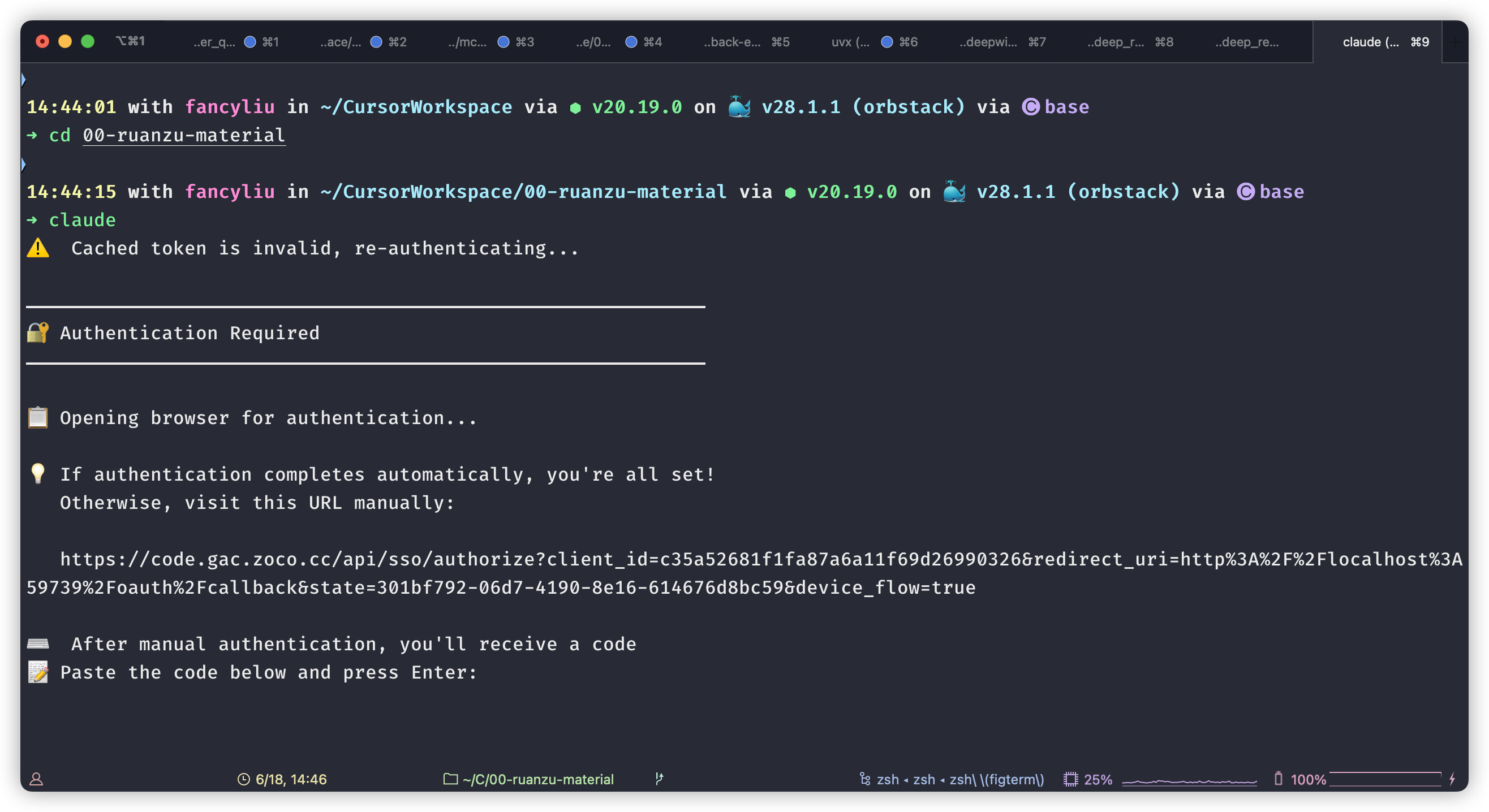Click the clock icon showing 6/18, 14:46
Screen dimensions: 1489x812
coord(244,779)
